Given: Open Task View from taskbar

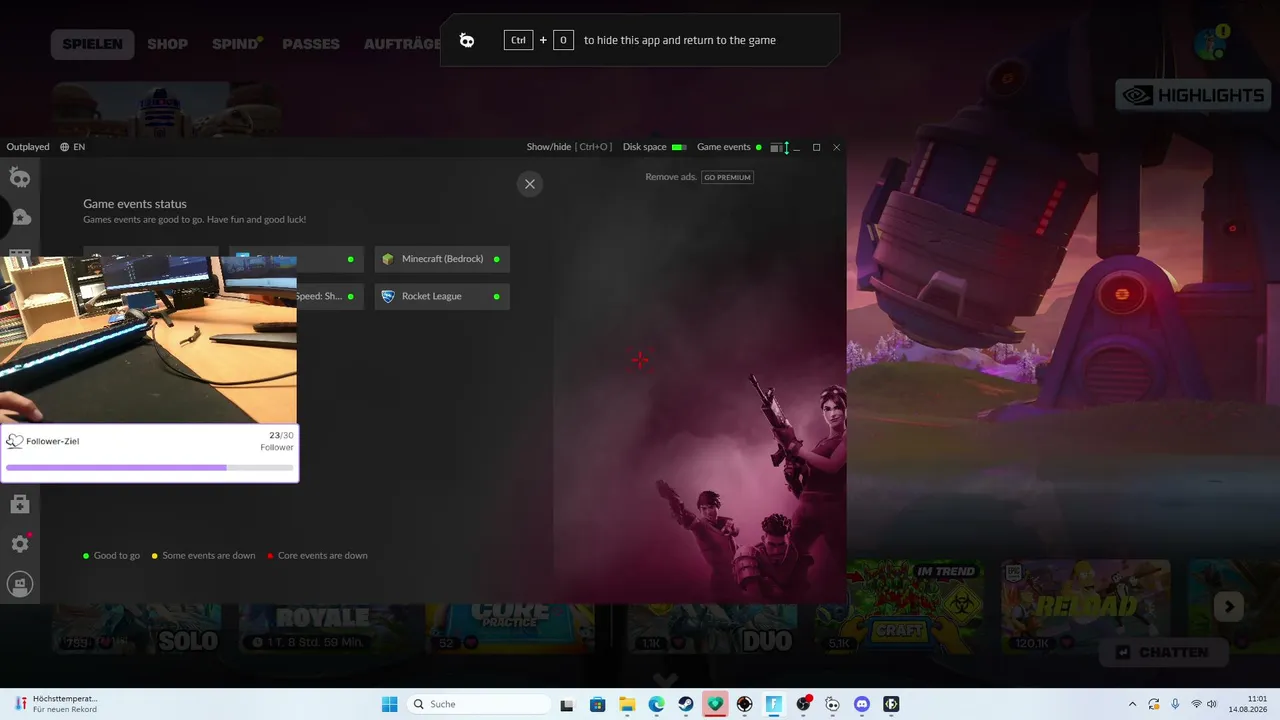Looking at the screenshot, I should [567, 704].
